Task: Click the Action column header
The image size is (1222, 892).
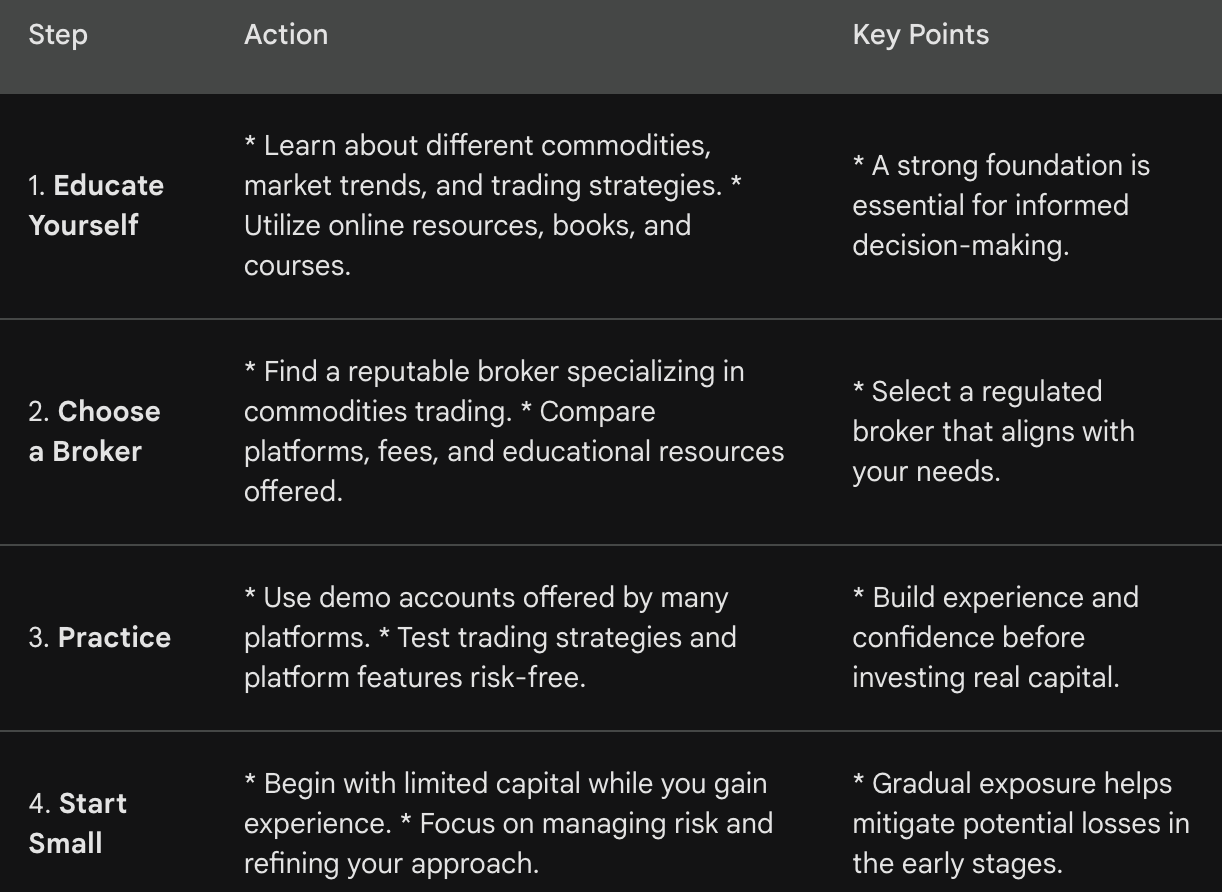Action: tap(285, 35)
